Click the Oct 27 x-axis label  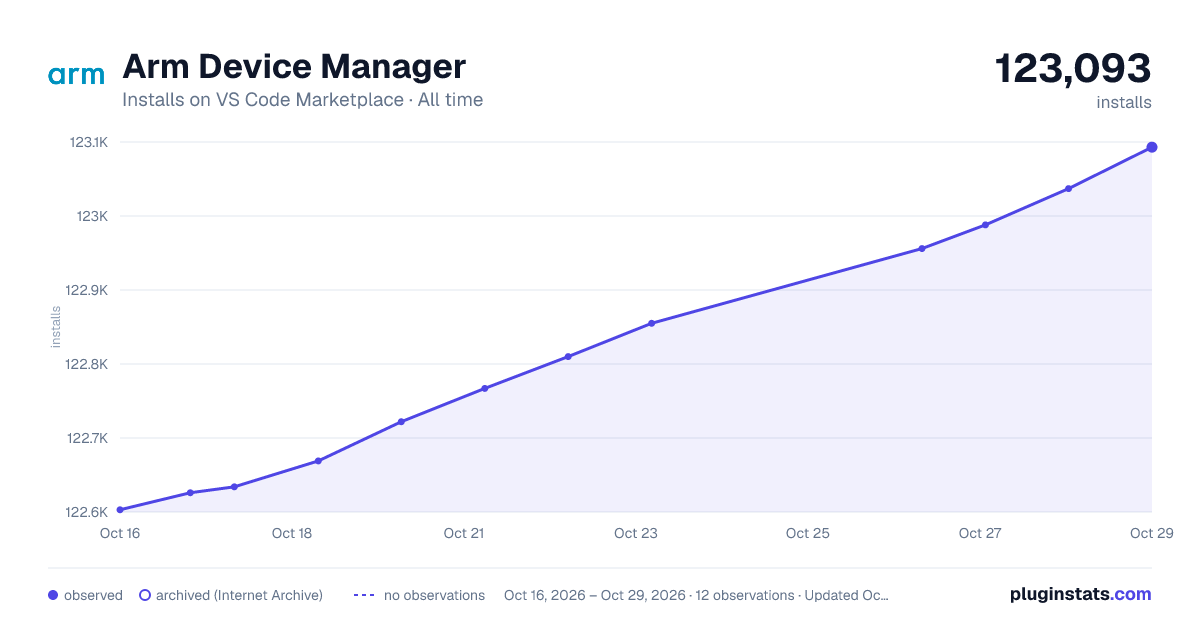[x=980, y=533]
